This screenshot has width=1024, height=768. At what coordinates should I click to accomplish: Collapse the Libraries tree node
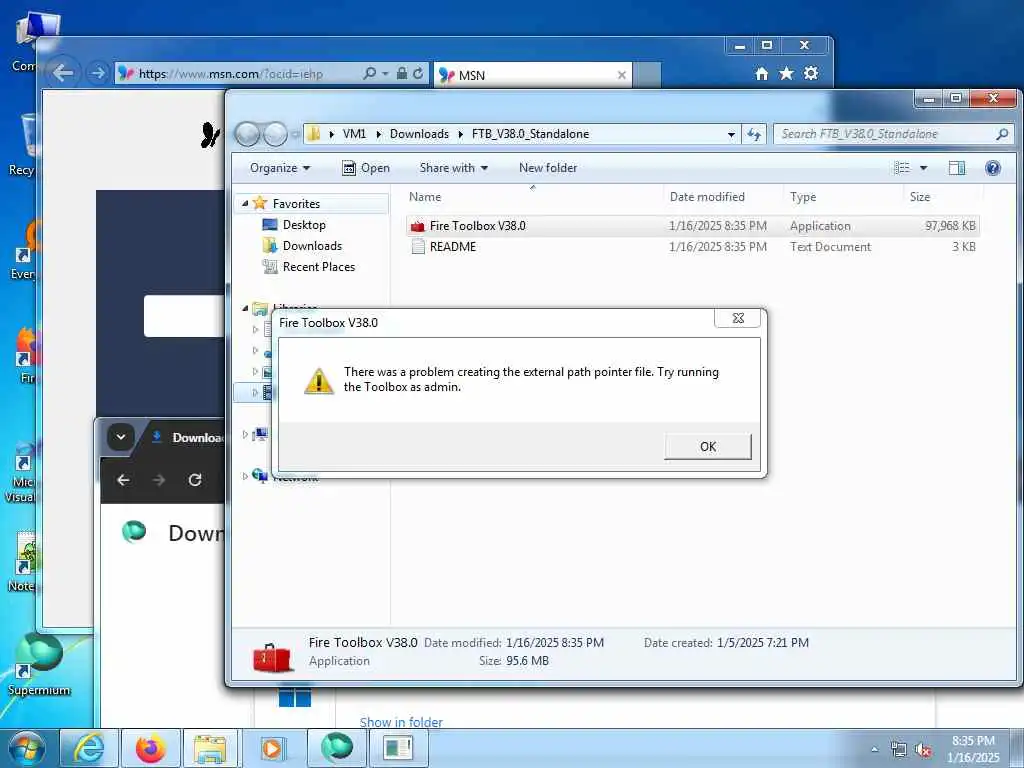245,308
